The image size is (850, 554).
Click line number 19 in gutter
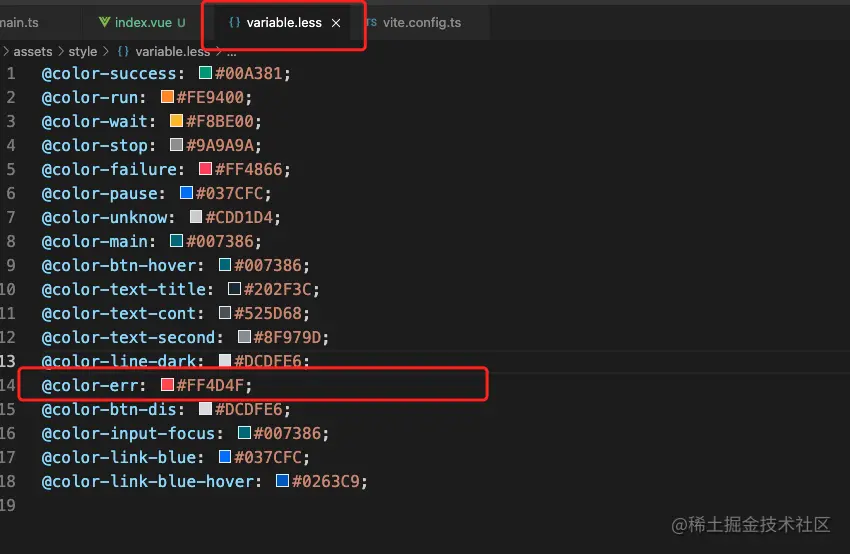(8, 505)
